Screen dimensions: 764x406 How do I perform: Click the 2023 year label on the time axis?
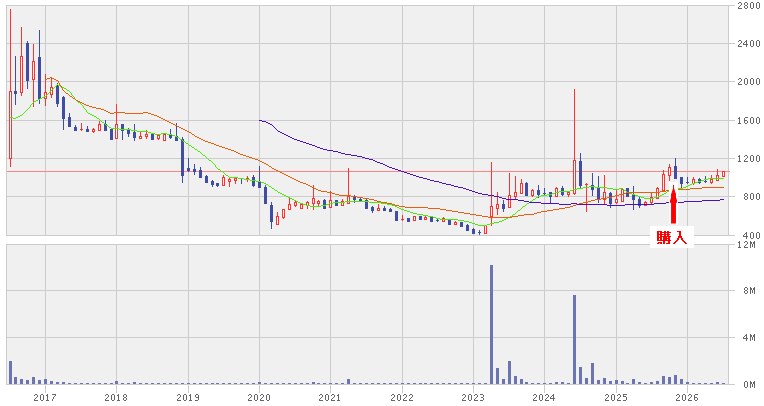(x=473, y=398)
